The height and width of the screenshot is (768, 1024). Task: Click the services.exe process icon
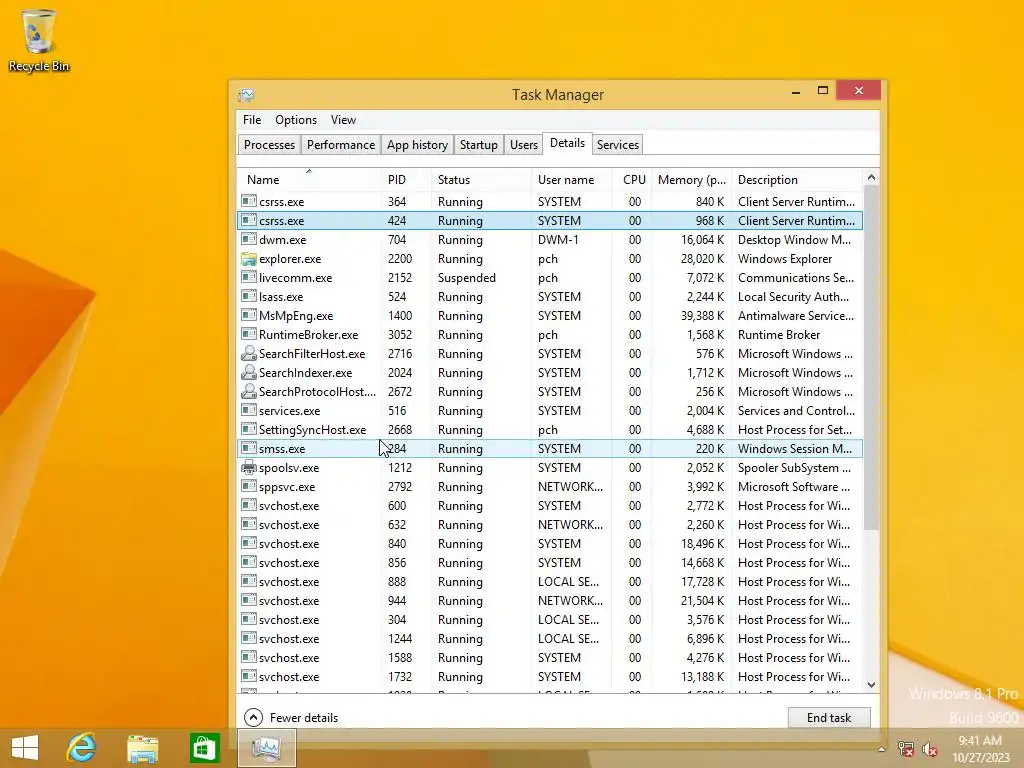coord(248,410)
